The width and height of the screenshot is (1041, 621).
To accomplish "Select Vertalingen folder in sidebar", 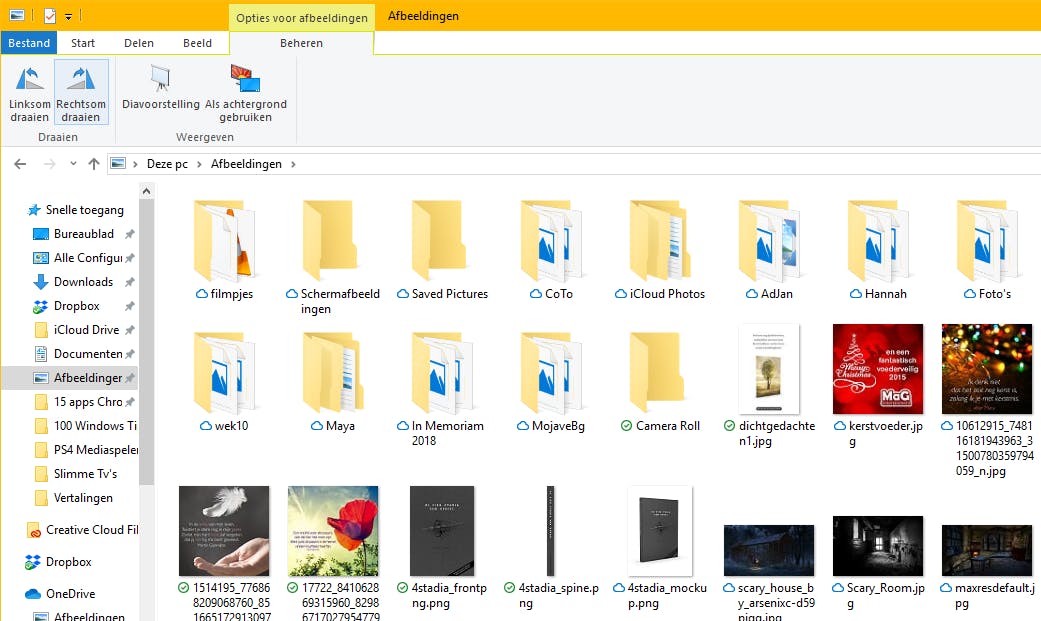I will click(x=83, y=497).
